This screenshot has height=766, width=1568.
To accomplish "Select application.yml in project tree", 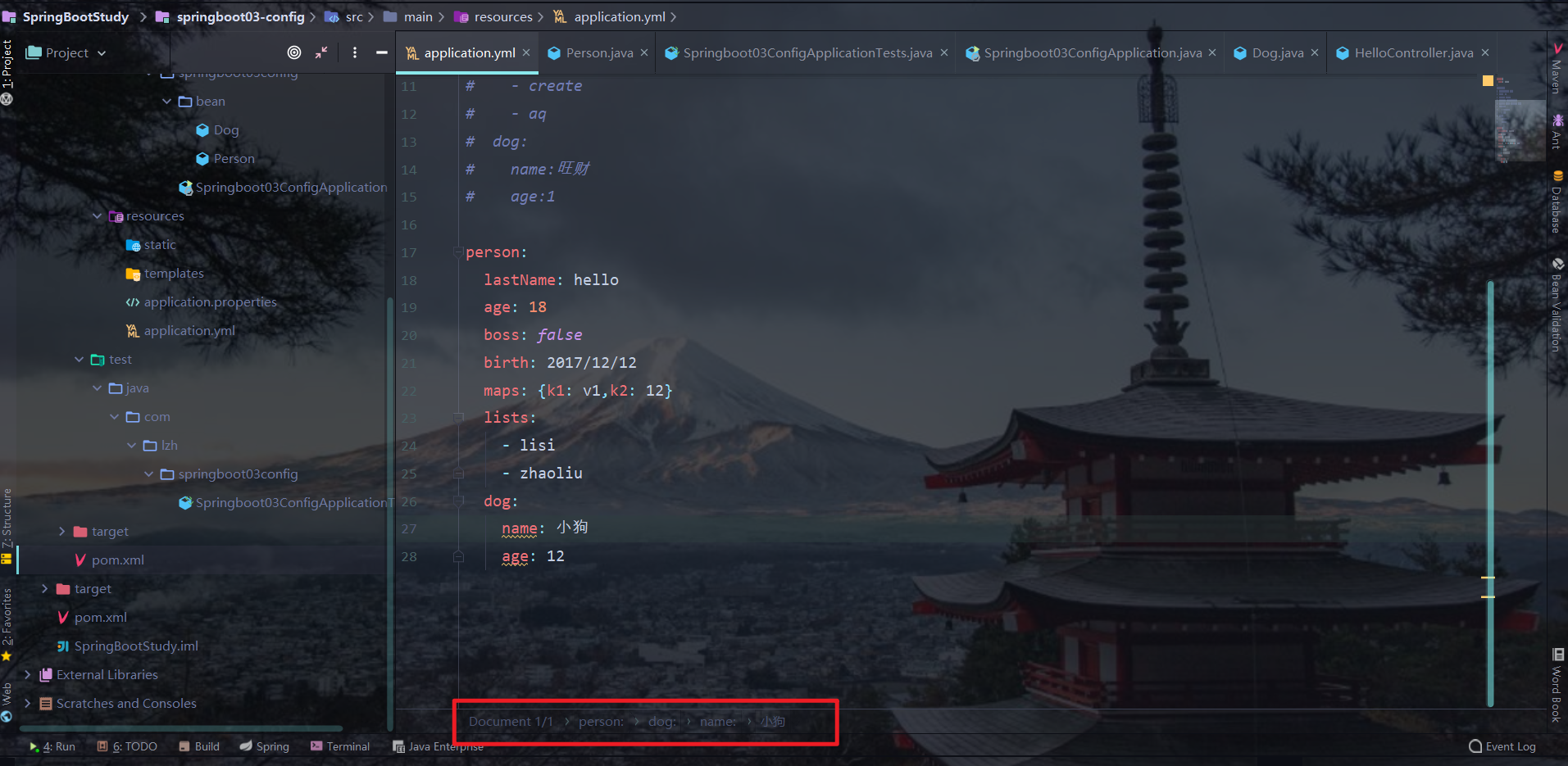I will [180, 331].
